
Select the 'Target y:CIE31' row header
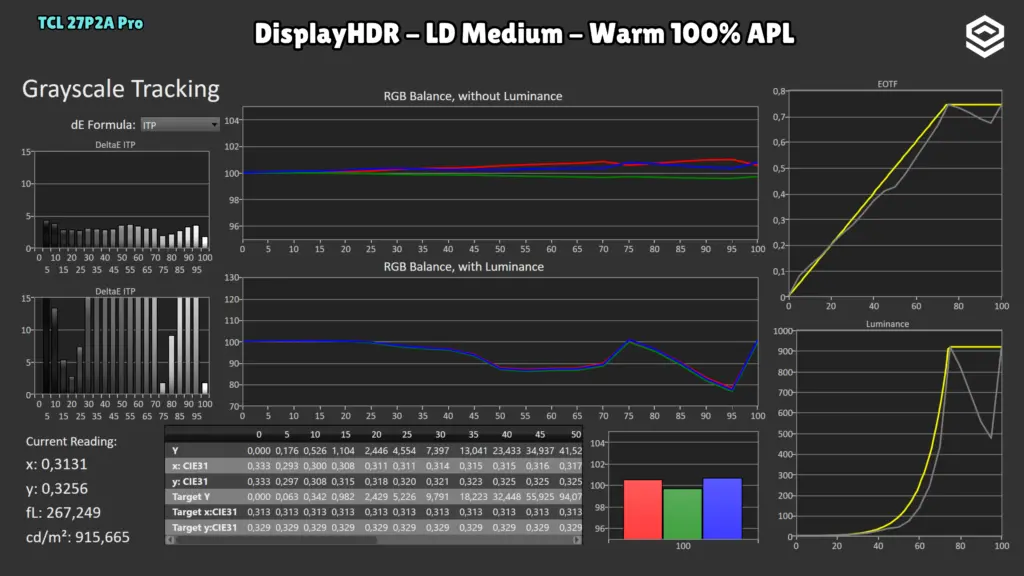point(204,527)
